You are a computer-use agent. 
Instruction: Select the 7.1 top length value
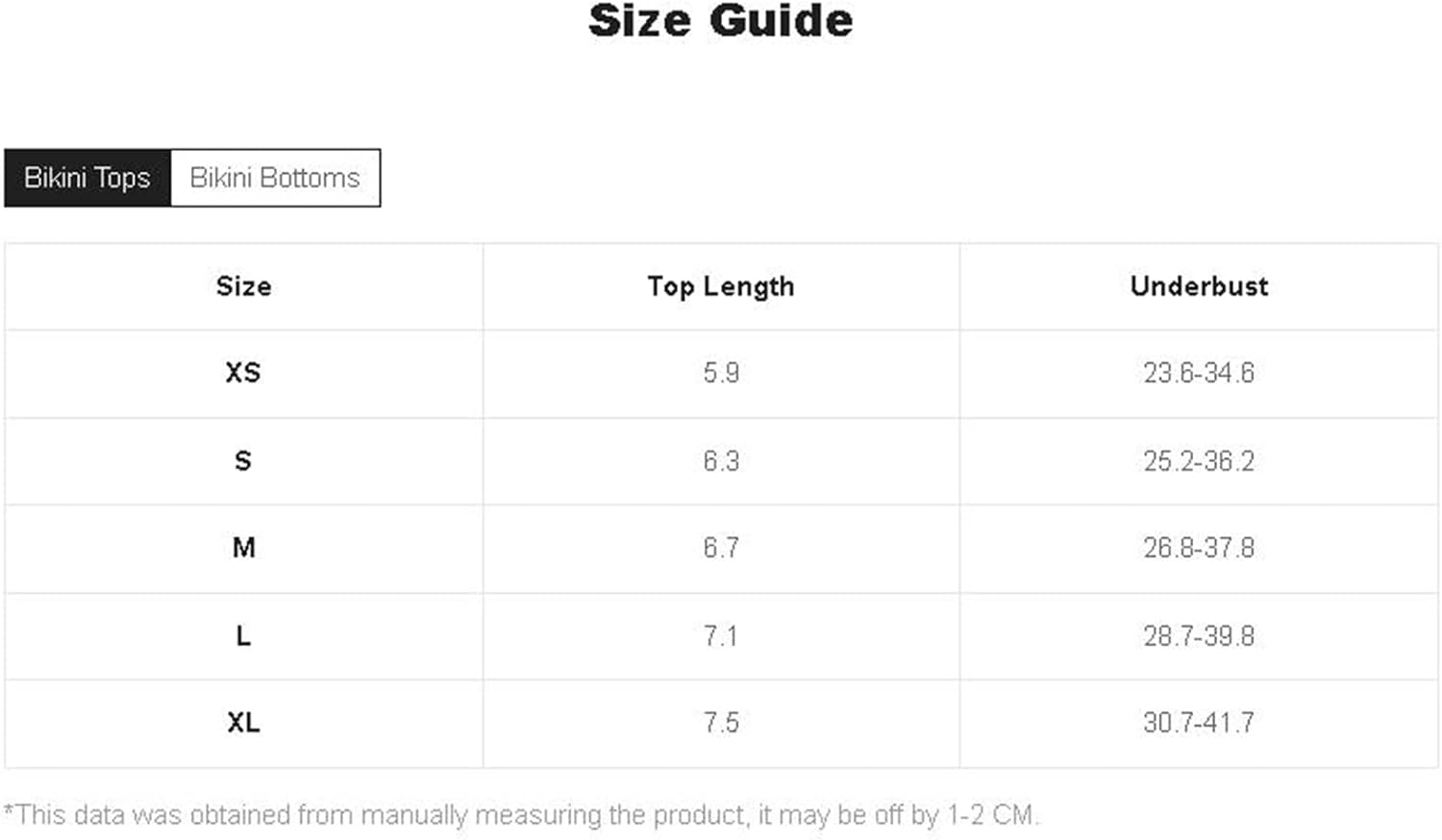click(x=721, y=636)
